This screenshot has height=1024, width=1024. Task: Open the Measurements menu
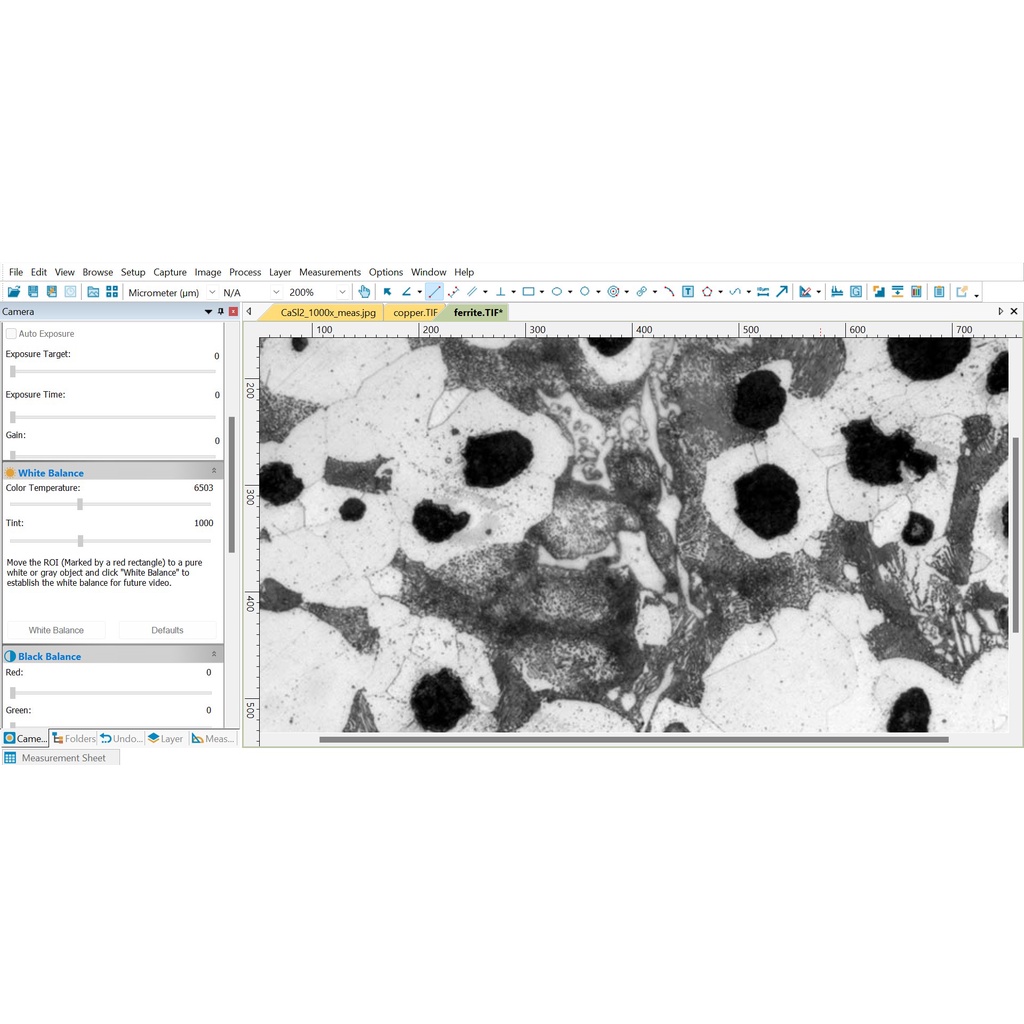[x=329, y=272]
